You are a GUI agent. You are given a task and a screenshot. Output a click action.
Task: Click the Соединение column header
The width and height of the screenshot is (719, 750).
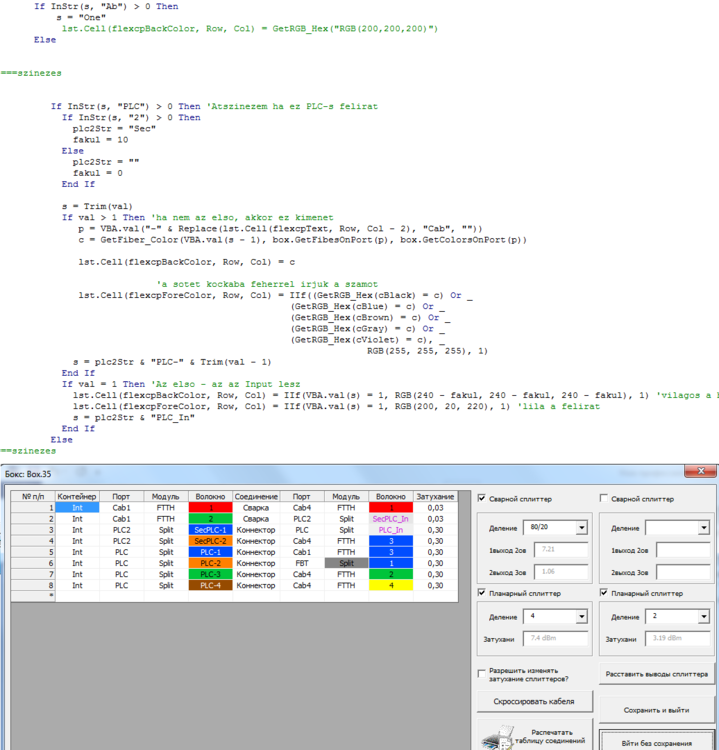[x=256, y=496]
